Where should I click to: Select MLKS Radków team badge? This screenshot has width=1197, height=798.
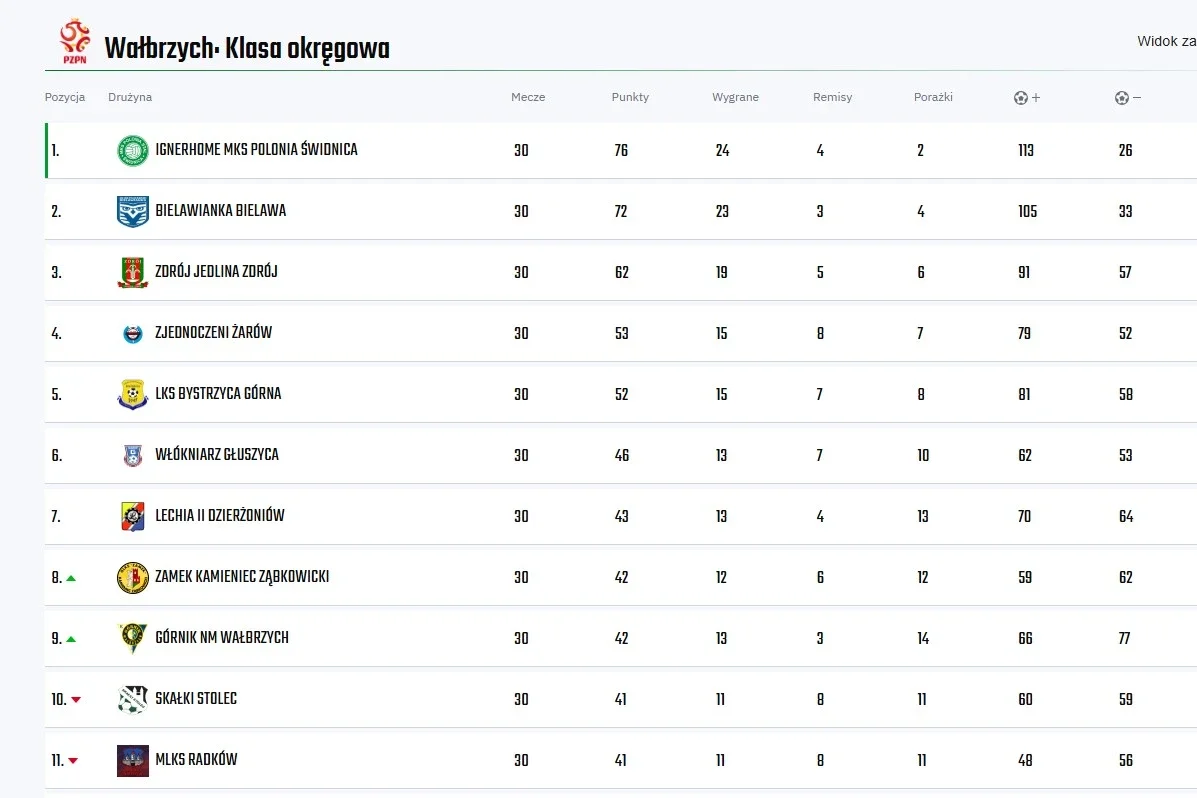[133, 761]
